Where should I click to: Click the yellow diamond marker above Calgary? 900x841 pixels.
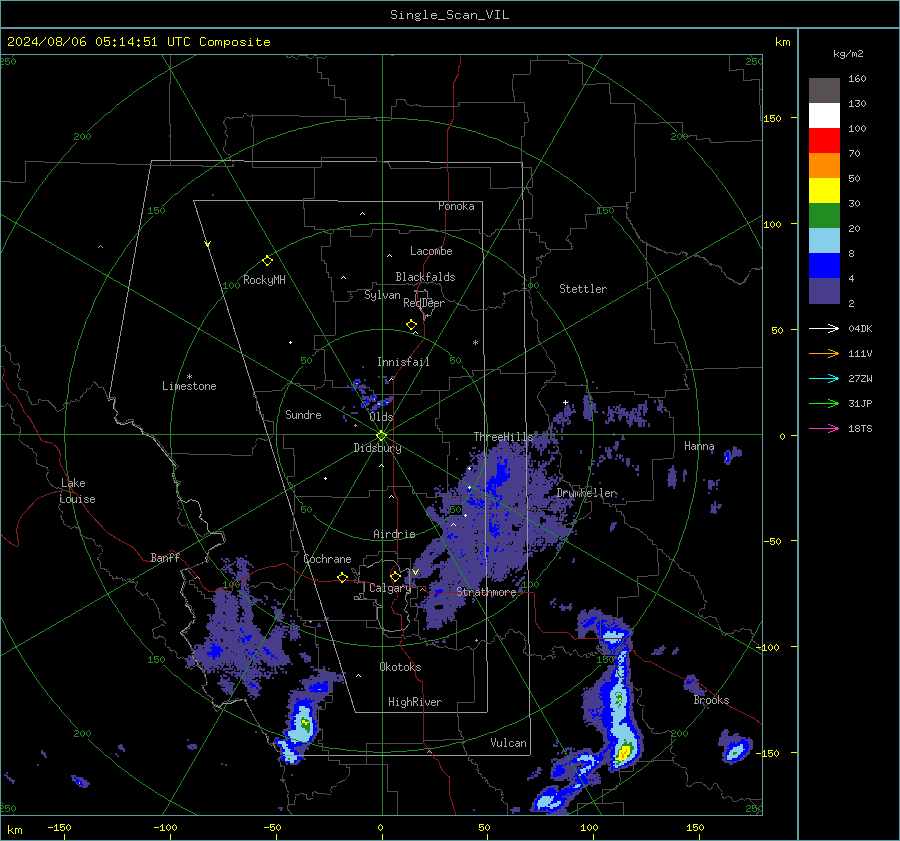coord(395,576)
